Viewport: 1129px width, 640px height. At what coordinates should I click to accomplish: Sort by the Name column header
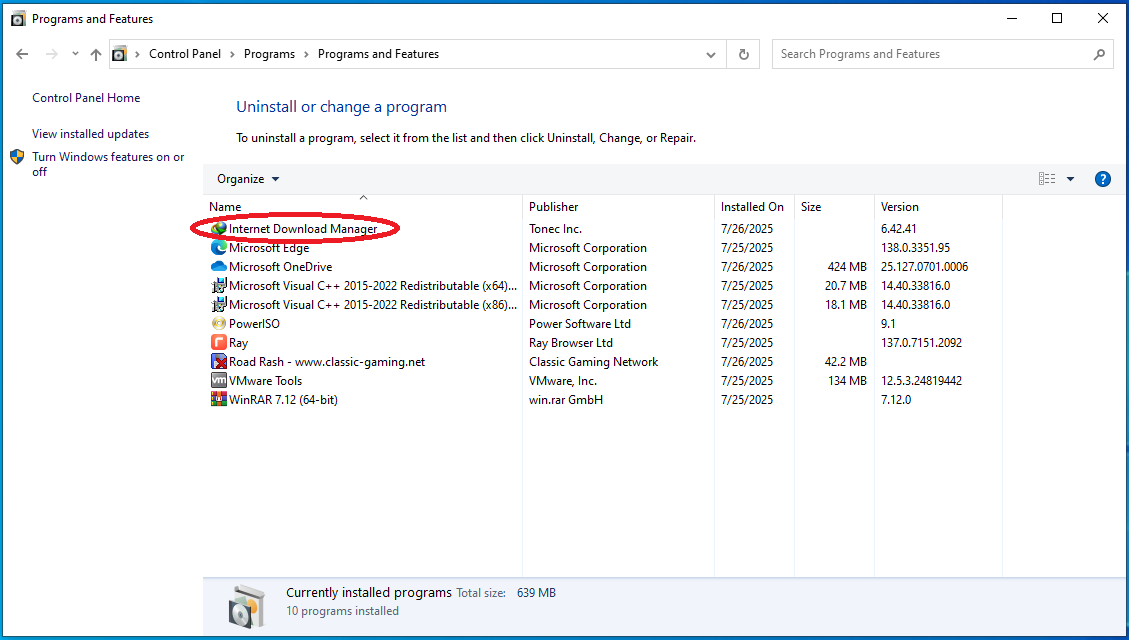(363, 207)
